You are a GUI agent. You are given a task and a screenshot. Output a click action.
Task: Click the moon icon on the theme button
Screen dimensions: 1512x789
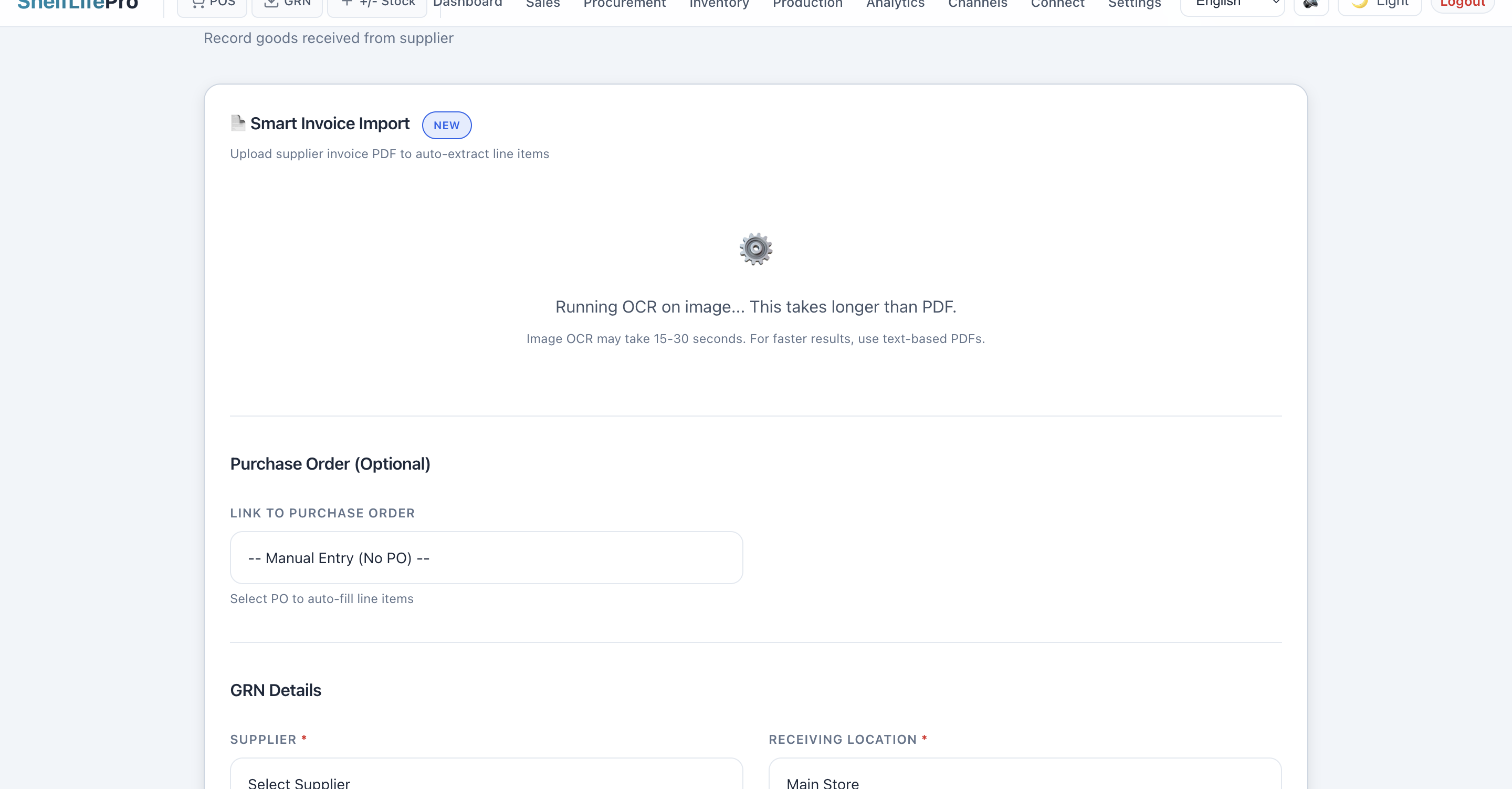[1358, 4]
